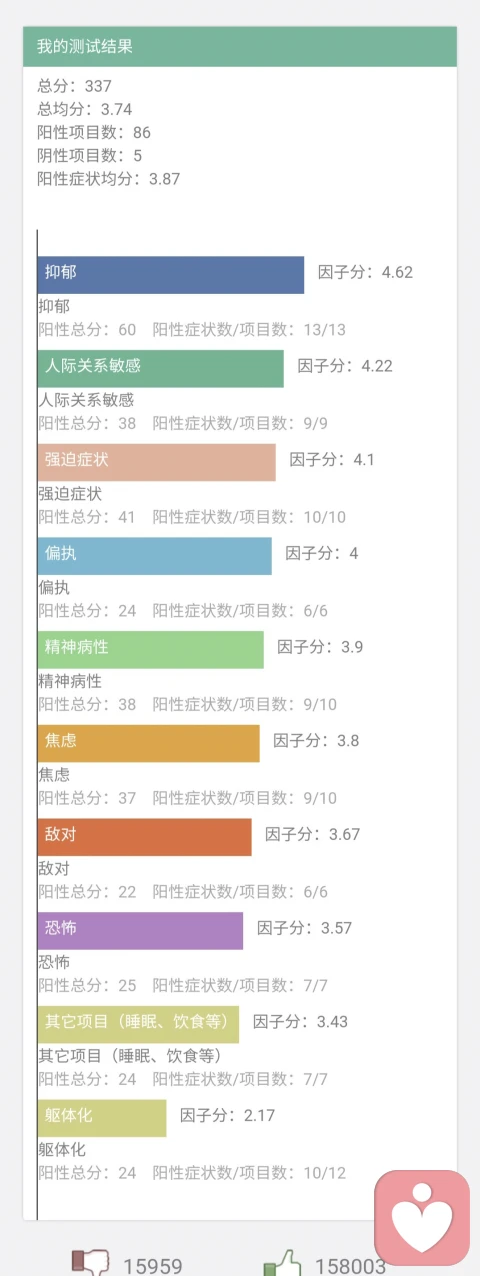Click the 因子分：2.17 label
The image size is (480, 1276).
227,1115
